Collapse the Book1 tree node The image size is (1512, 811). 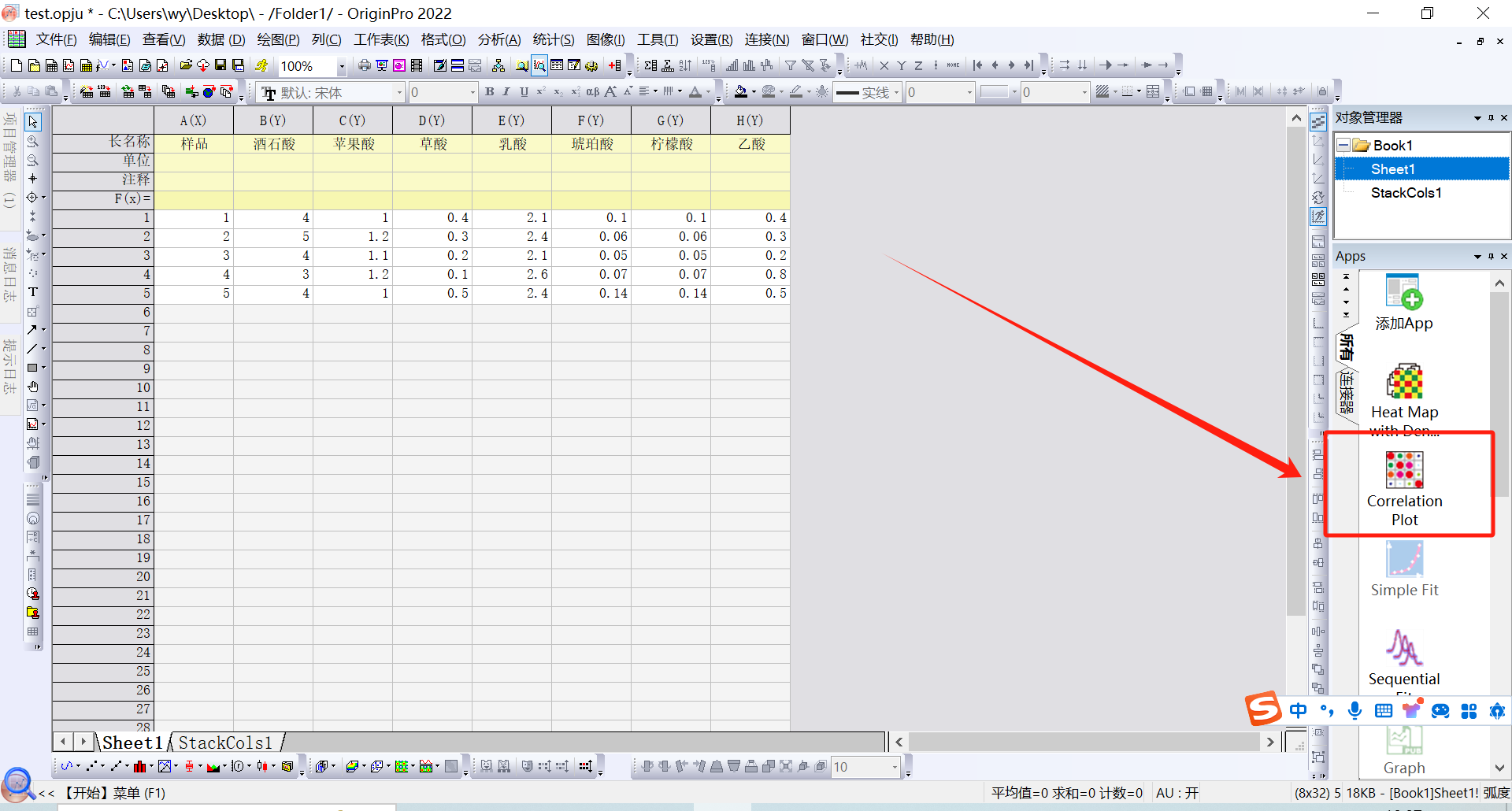[x=1343, y=146]
